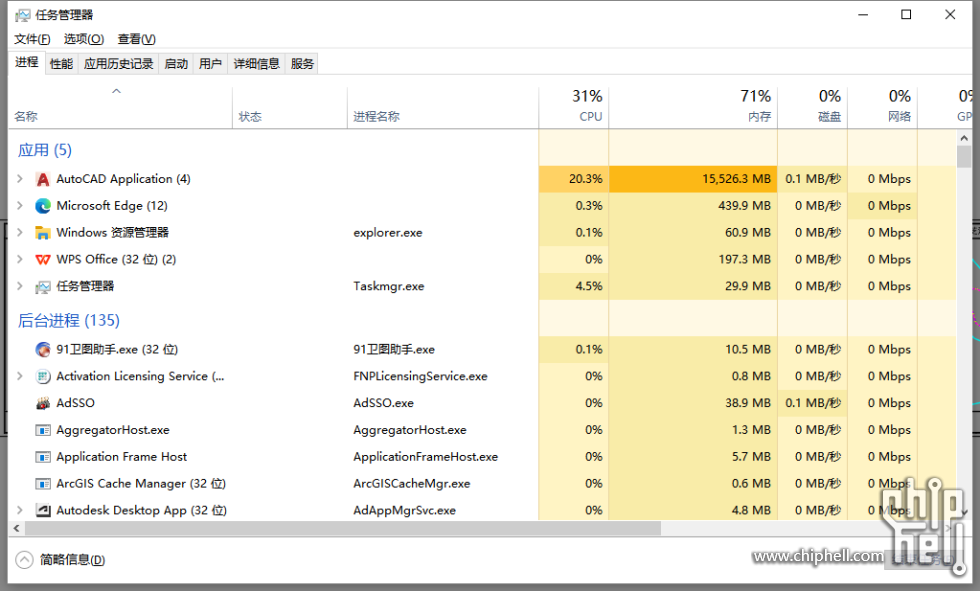The width and height of the screenshot is (980, 591).
Task: Click the Application Frame Host icon
Action: [x=42, y=457]
